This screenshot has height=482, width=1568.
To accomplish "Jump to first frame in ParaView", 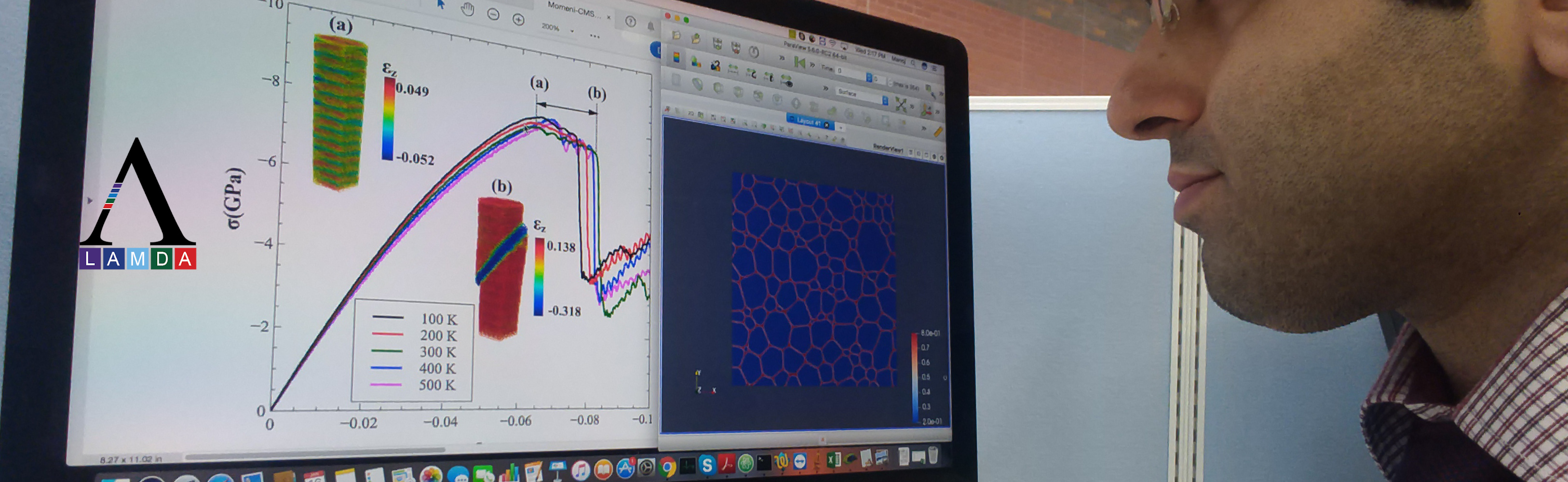I will point(799,62).
